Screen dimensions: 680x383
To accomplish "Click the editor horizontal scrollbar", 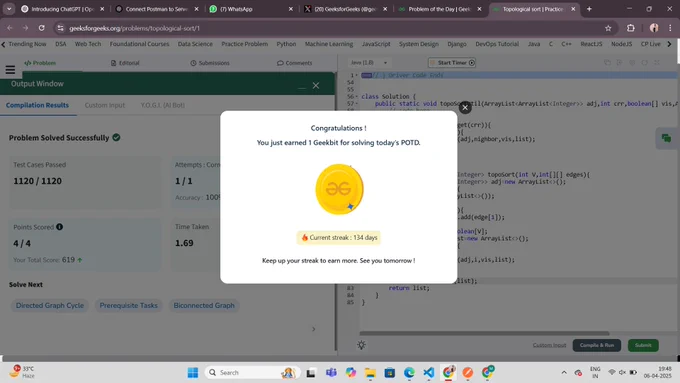I will pyautogui.click(x=484, y=333).
